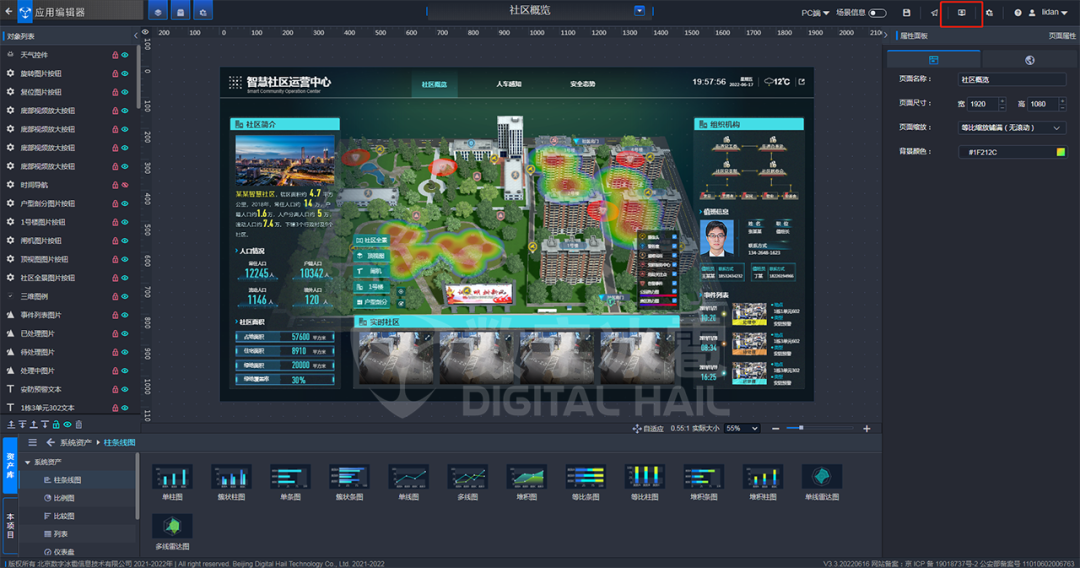Click the second blue toolbar button near 应用编辑器
Image resolution: width=1080 pixels, height=568 pixels.
[x=180, y=12]
